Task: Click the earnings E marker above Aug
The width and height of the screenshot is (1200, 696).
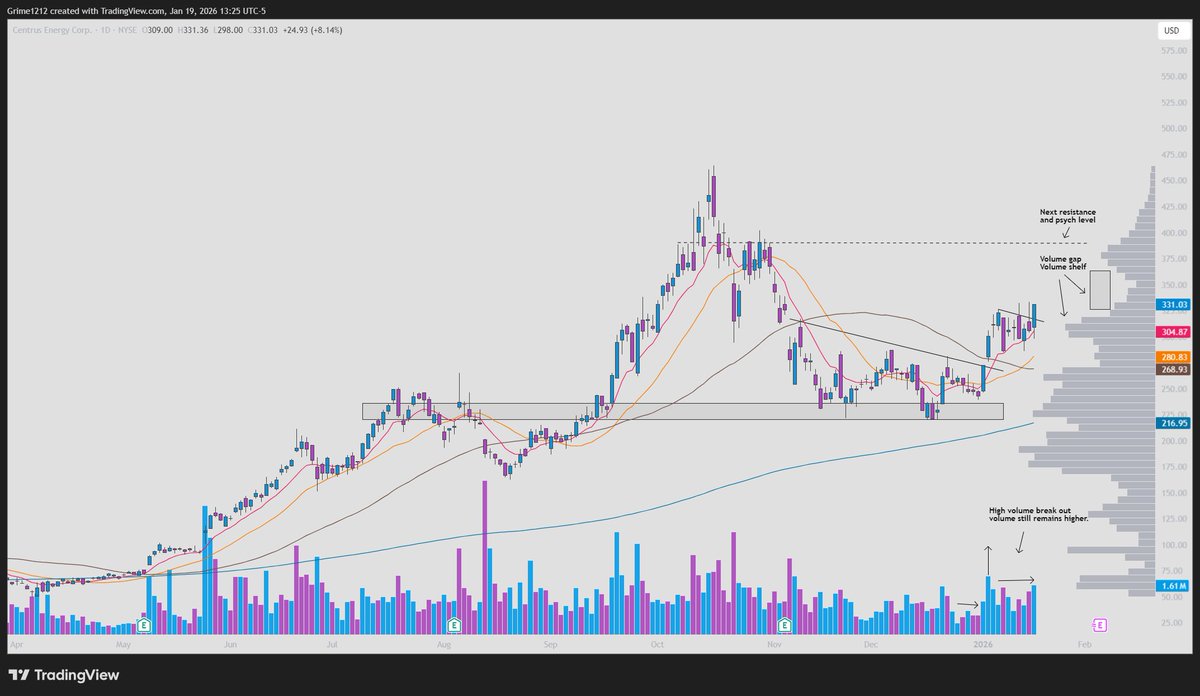Action: point(454,625)
